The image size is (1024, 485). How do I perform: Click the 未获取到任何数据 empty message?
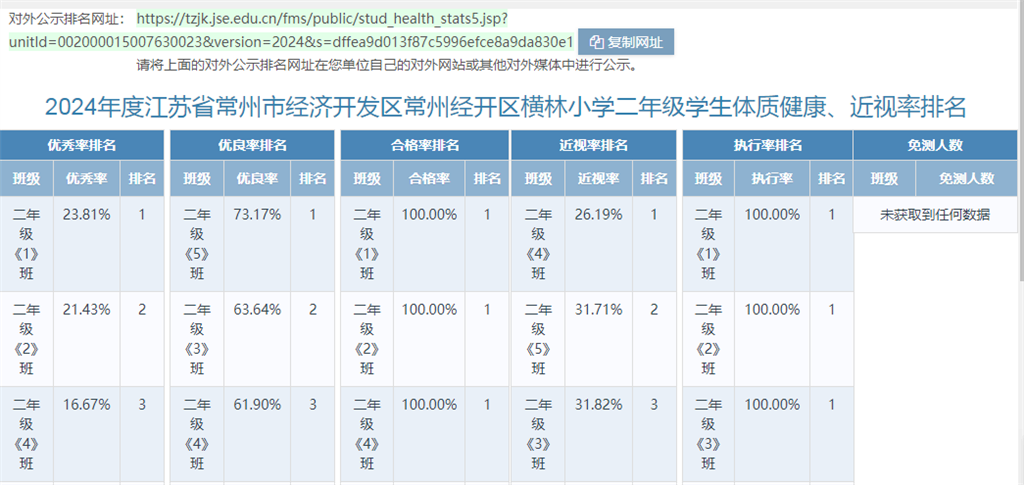point(935,215)
